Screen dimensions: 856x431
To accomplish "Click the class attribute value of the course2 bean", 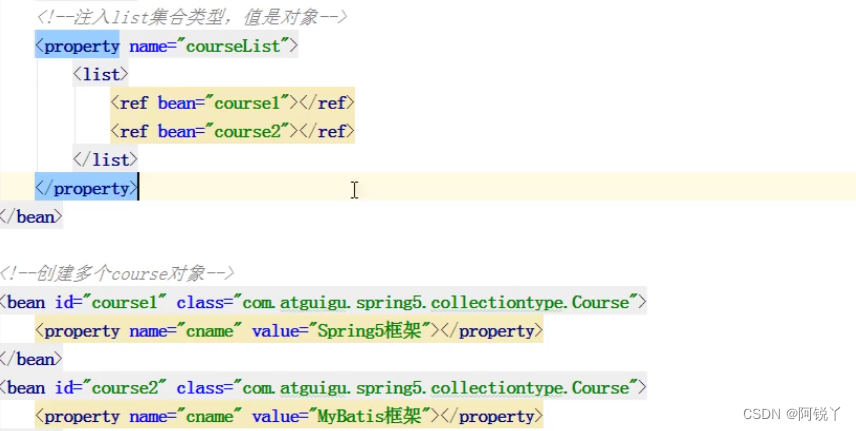I will 436,388.
